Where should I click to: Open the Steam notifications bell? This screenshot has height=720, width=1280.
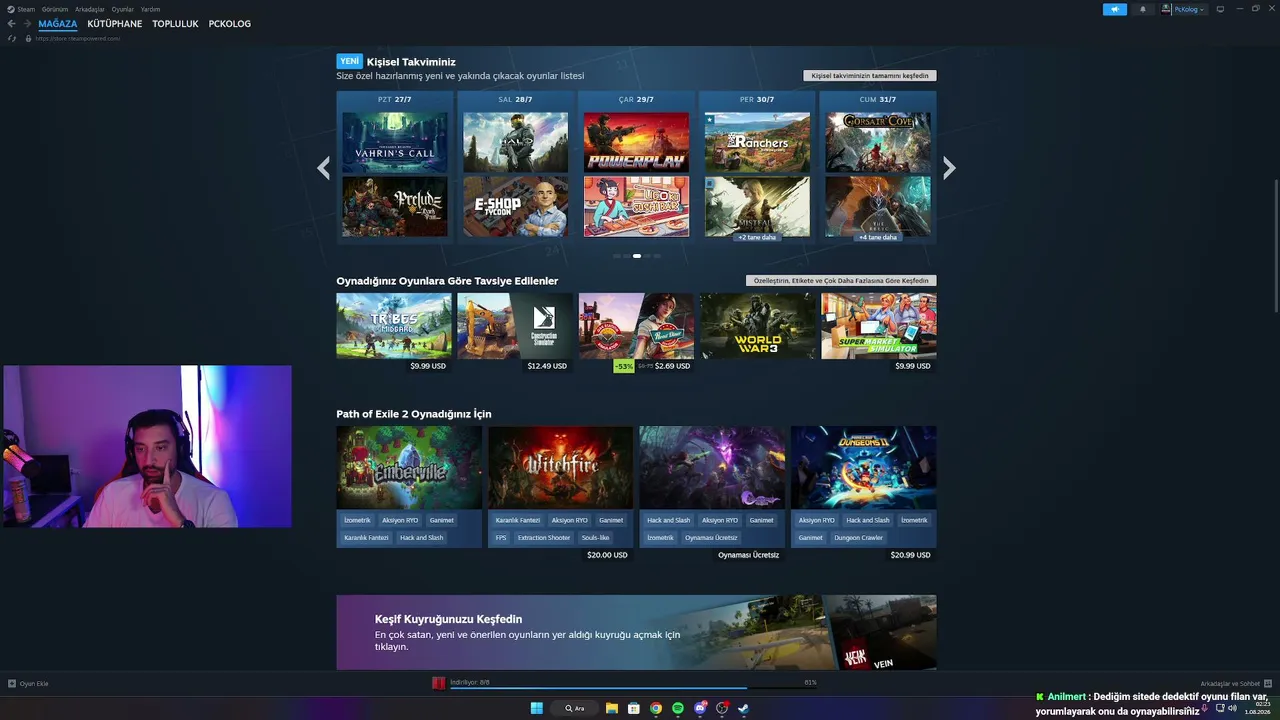point(1143,9)
